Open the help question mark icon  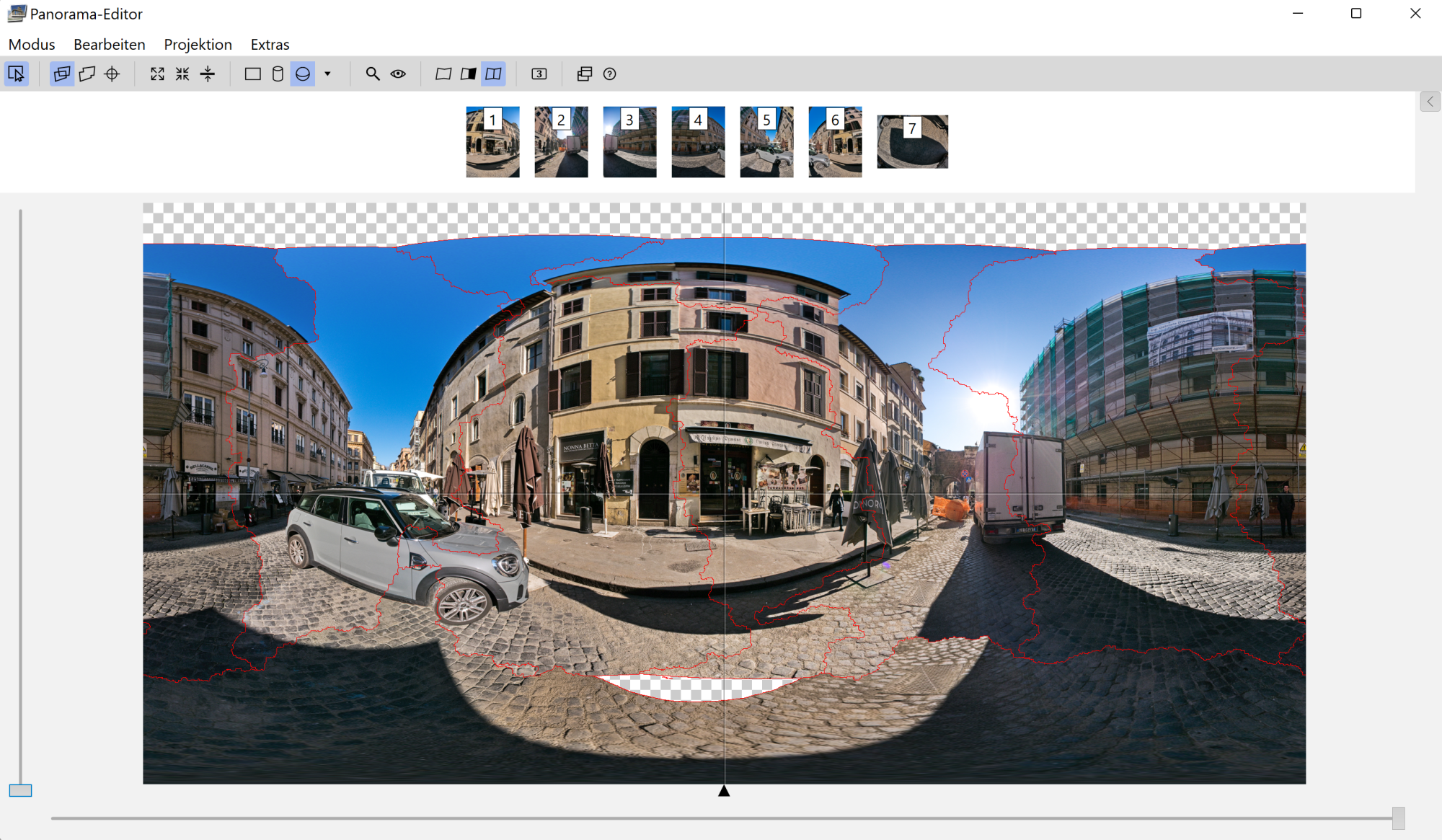[610, 74]
